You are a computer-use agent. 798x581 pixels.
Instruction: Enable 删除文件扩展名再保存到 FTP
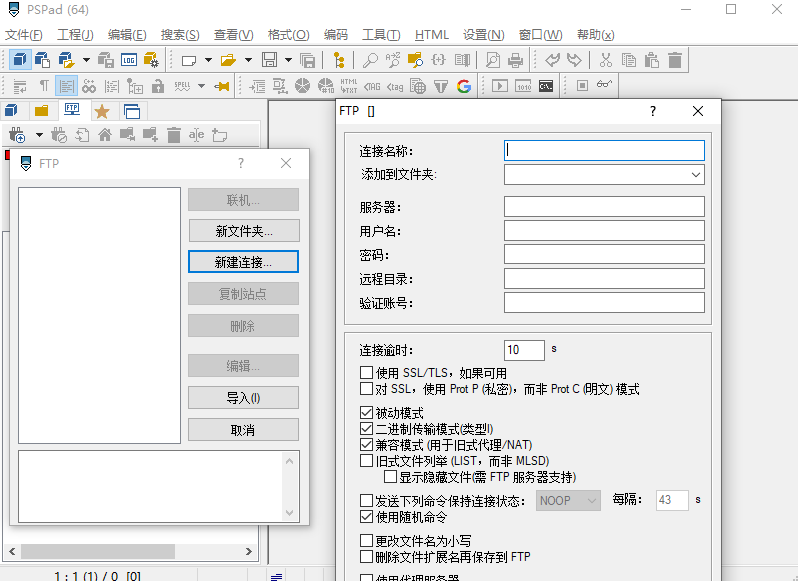366,557
